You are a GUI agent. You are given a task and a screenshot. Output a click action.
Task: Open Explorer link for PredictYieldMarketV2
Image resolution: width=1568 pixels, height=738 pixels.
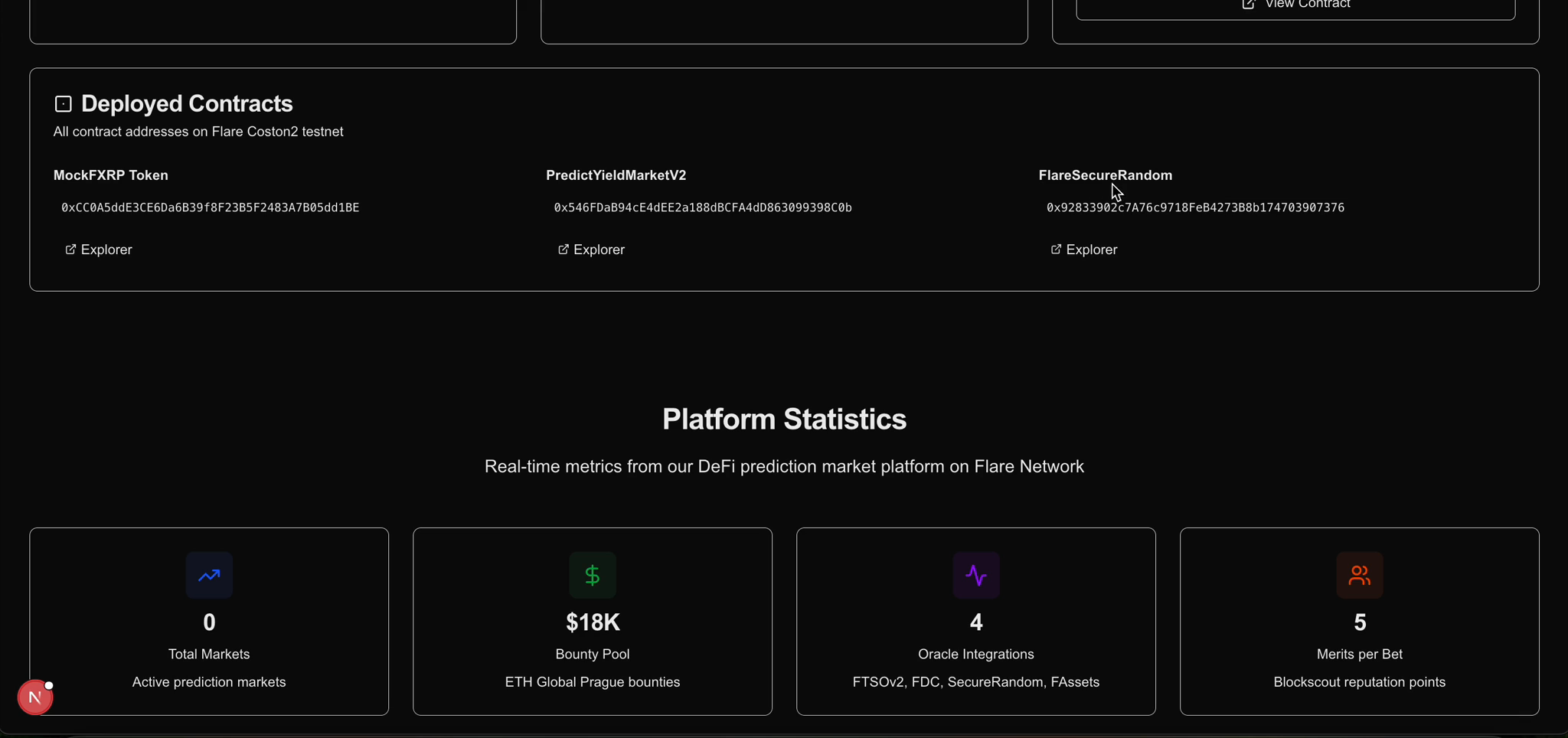pos(591,250)
